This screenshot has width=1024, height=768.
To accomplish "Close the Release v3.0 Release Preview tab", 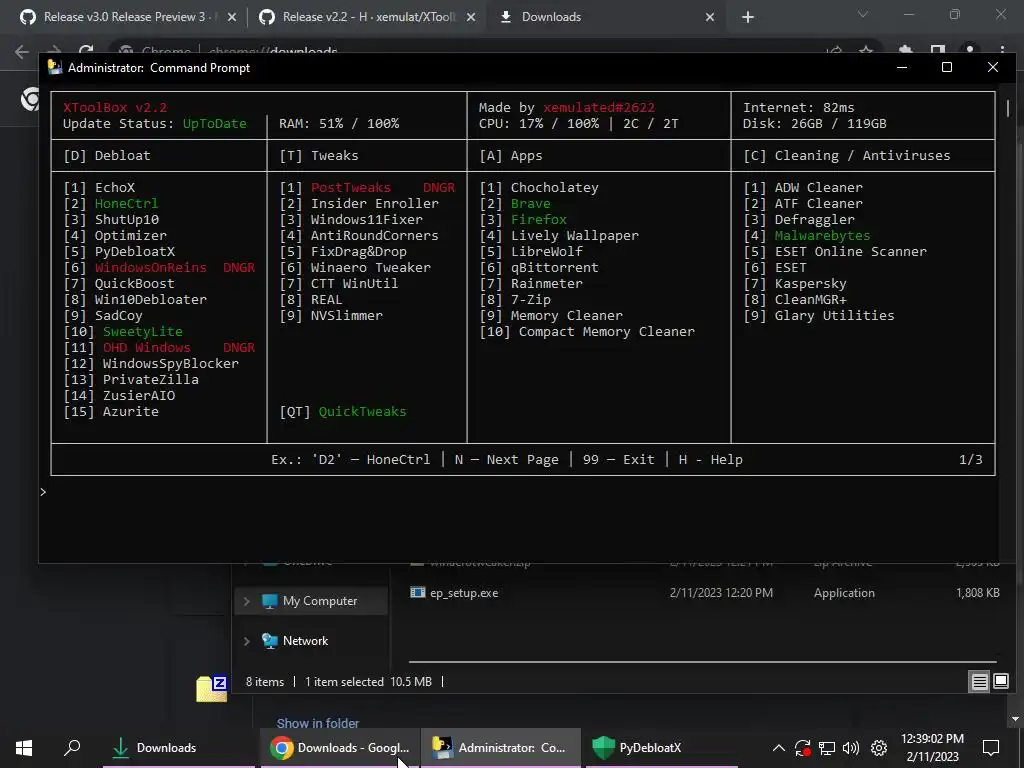I will pos(231,17).
